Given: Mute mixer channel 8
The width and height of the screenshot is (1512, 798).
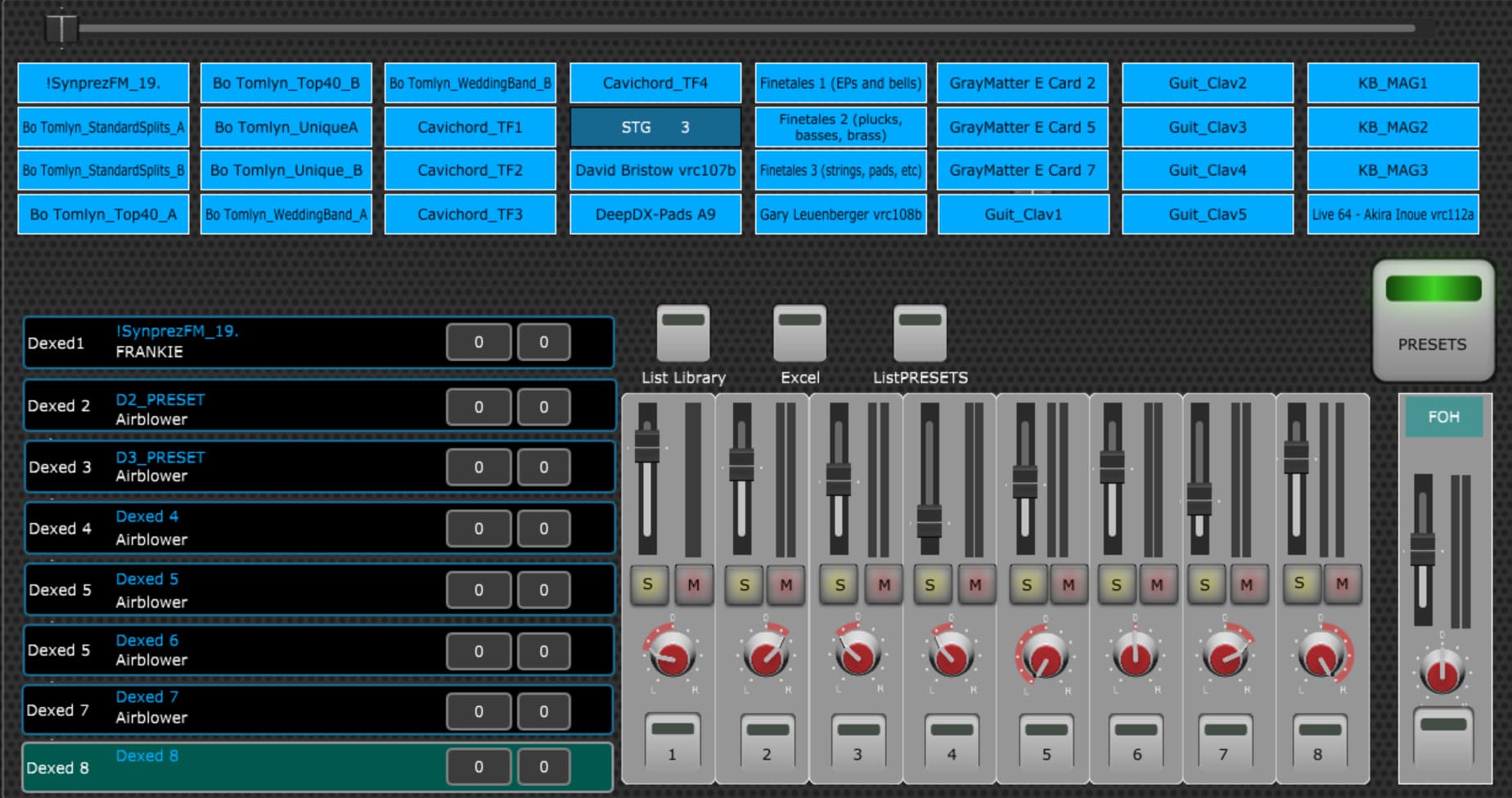Looking at the screenshot, I should tap(1342, 584).
